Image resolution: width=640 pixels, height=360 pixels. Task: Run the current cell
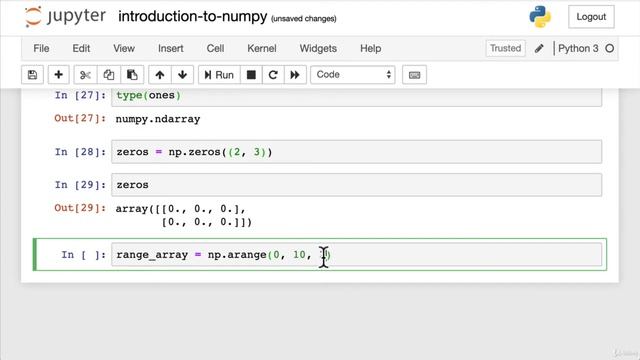click(x=219, y=75)
